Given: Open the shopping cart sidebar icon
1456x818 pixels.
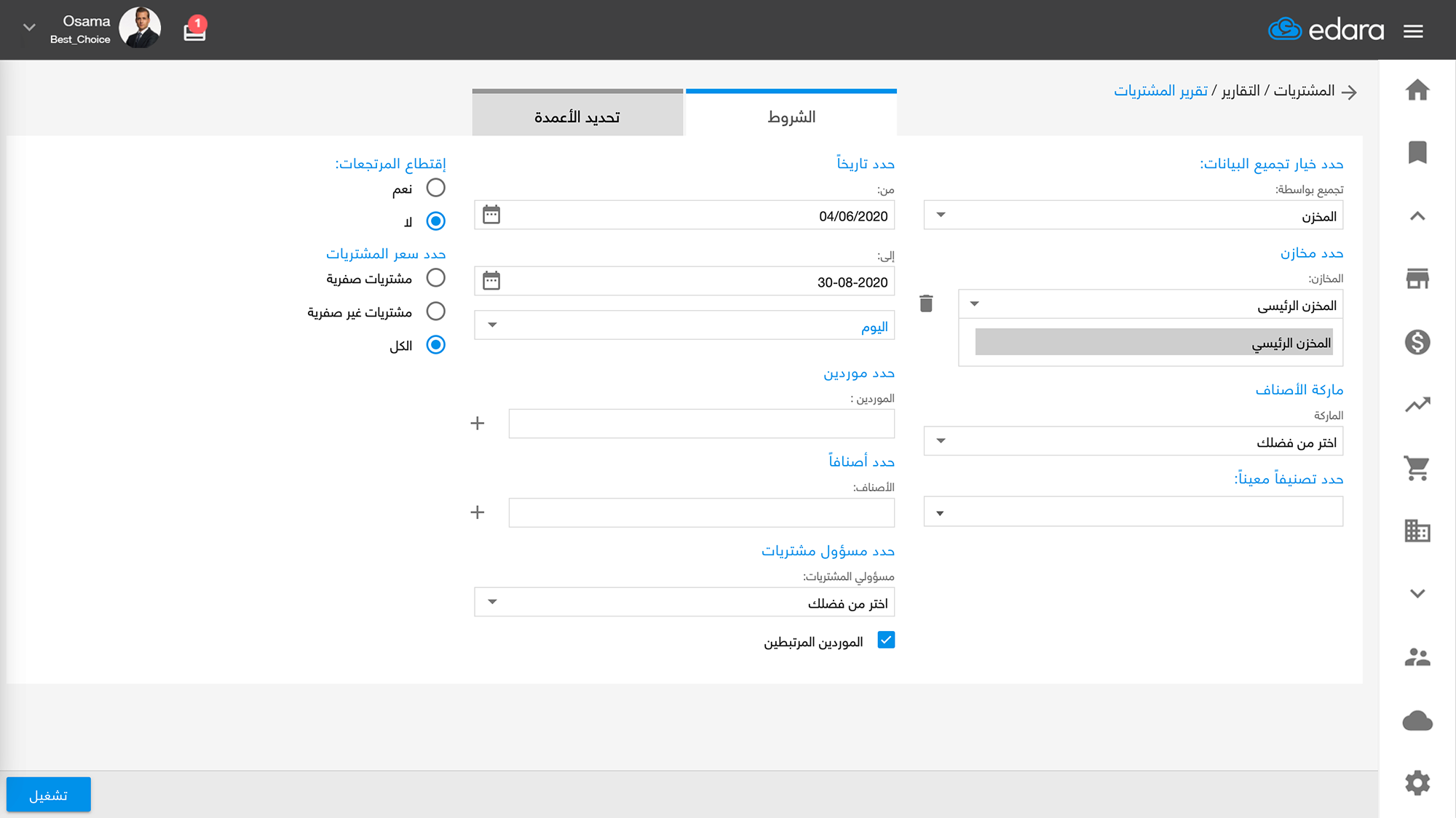Looking at the screenshot, I should (1417, 468).
